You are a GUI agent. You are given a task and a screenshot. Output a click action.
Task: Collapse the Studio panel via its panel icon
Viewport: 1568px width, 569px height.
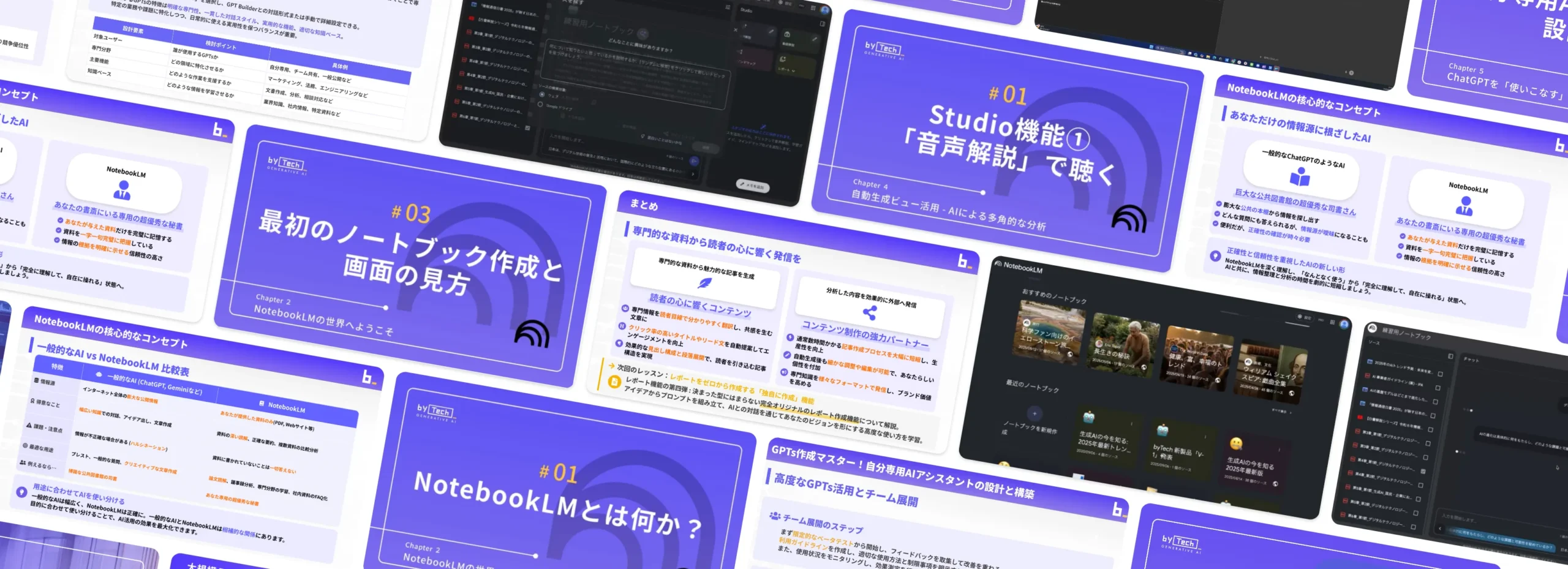click(823, 23)
